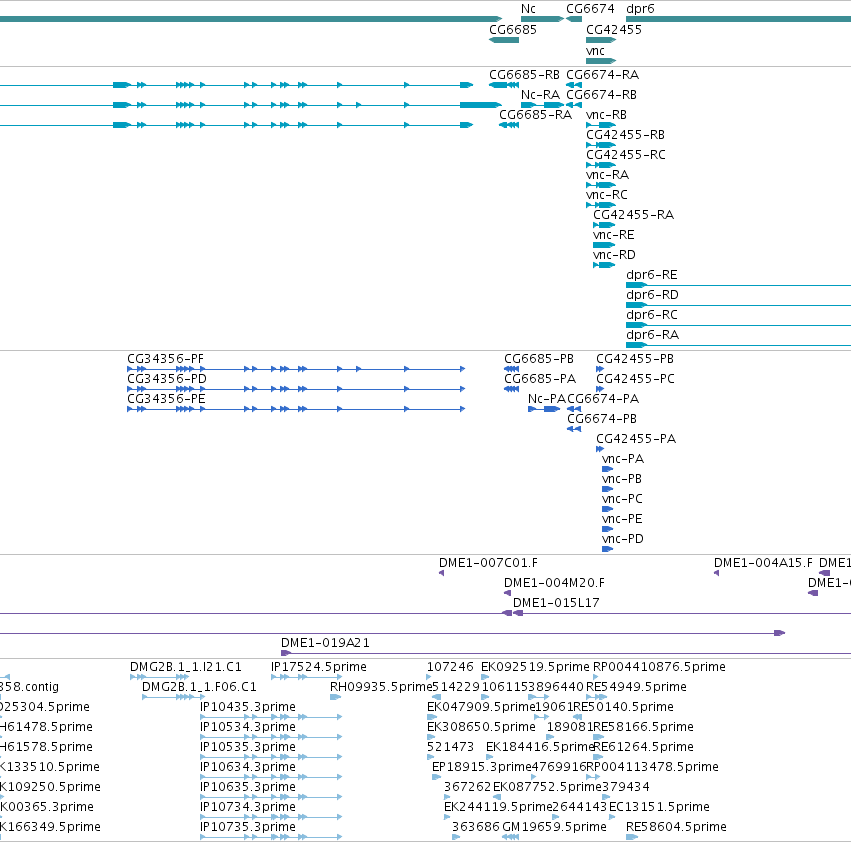Click the CG6674 gene label

590,9
